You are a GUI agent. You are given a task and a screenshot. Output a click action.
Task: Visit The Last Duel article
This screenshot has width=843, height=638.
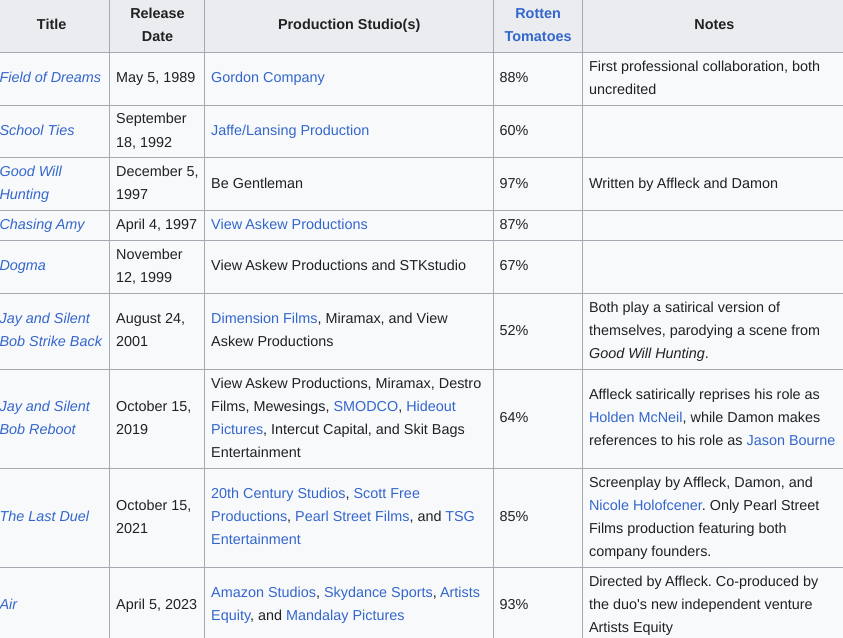click(x=44, y=516)
